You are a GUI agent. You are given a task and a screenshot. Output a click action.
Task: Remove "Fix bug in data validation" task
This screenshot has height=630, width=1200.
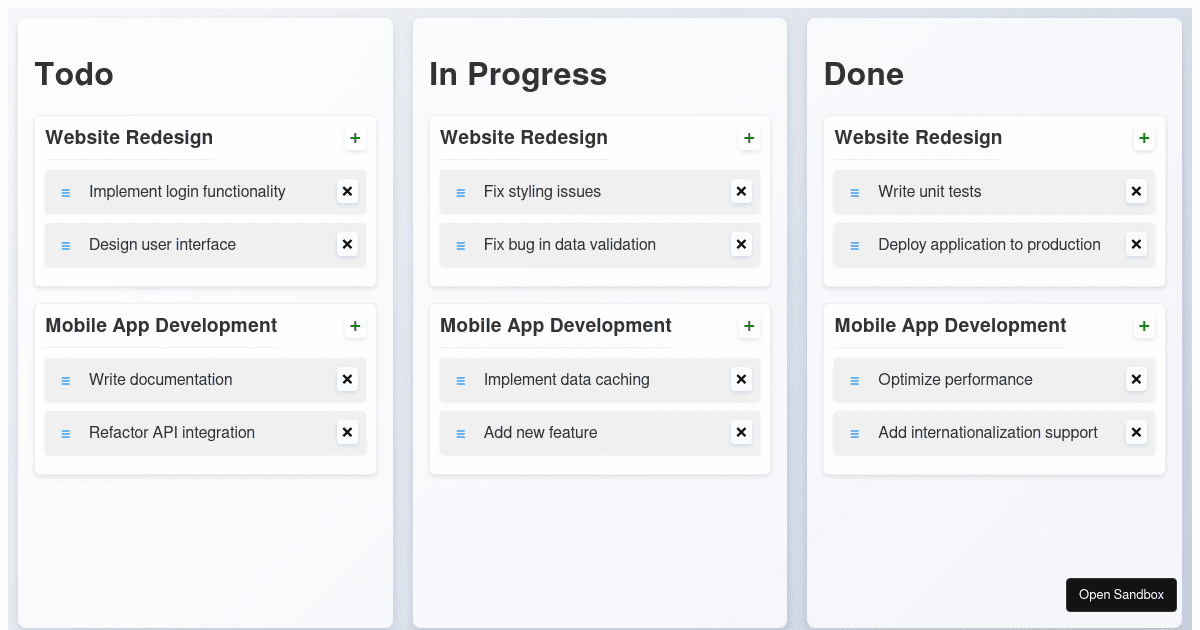[x=741, y=244]
